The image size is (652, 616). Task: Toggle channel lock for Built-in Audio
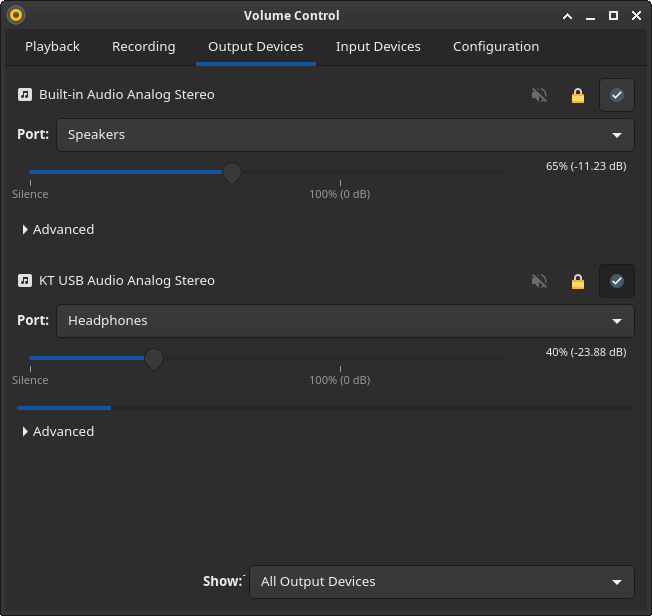pos(577,95)
